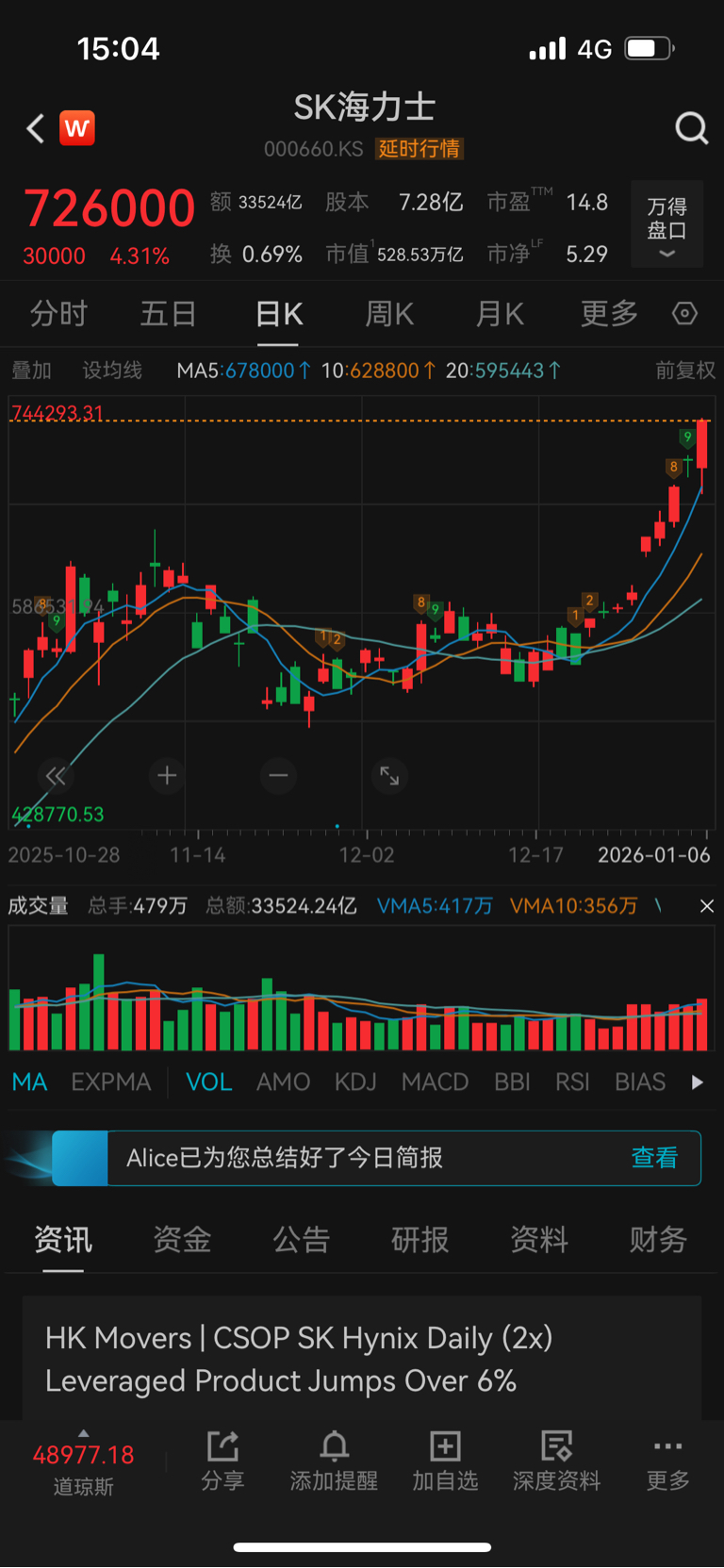This screenshot has height=1568, width=724.
Task: Select the MACD sub-indicator
Action: click(x=435, y=1082)
